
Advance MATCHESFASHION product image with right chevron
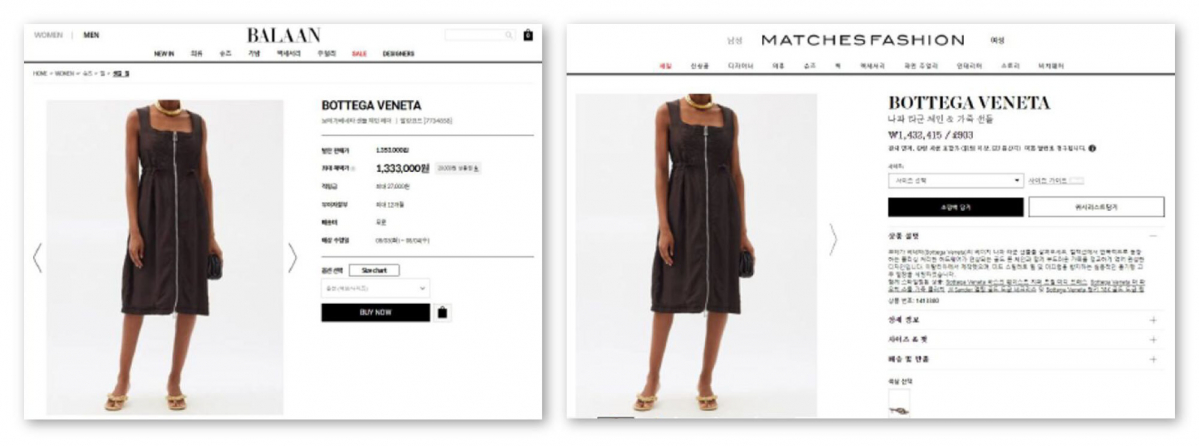833,239
